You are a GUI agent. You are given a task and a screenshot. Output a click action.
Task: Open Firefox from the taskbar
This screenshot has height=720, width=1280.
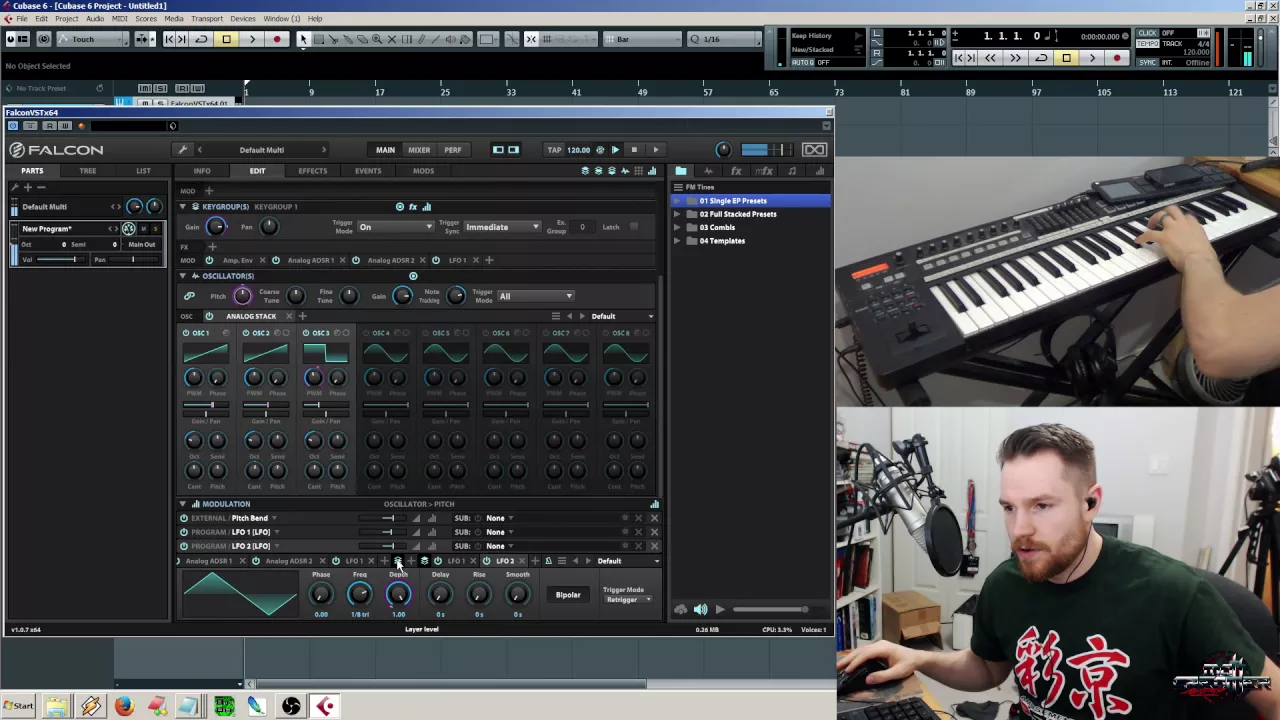(x=123, y=707)
